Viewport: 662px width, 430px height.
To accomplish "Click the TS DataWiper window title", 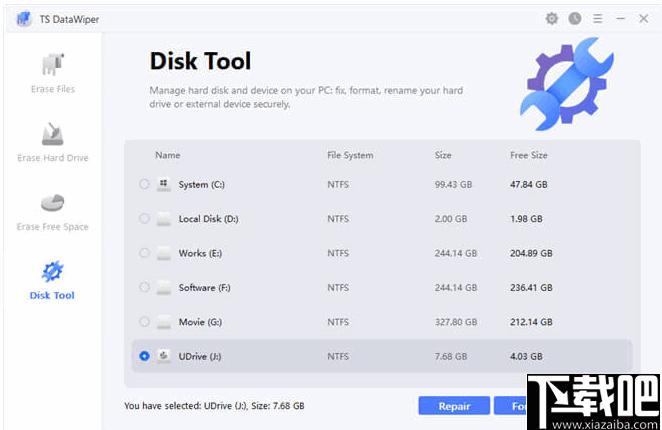I will pyautogui.click(x=69, y=19).
